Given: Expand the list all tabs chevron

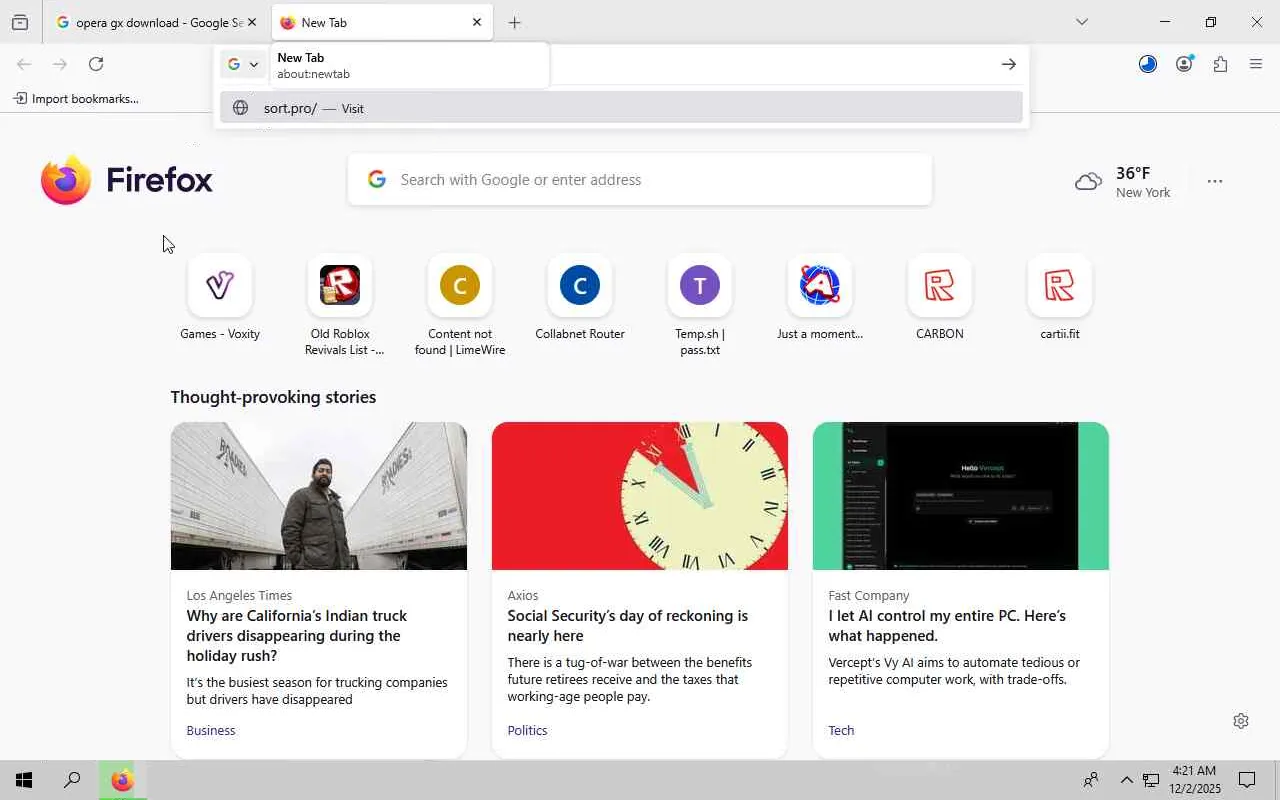Looking at the screenshot, I should (1082, 22).
